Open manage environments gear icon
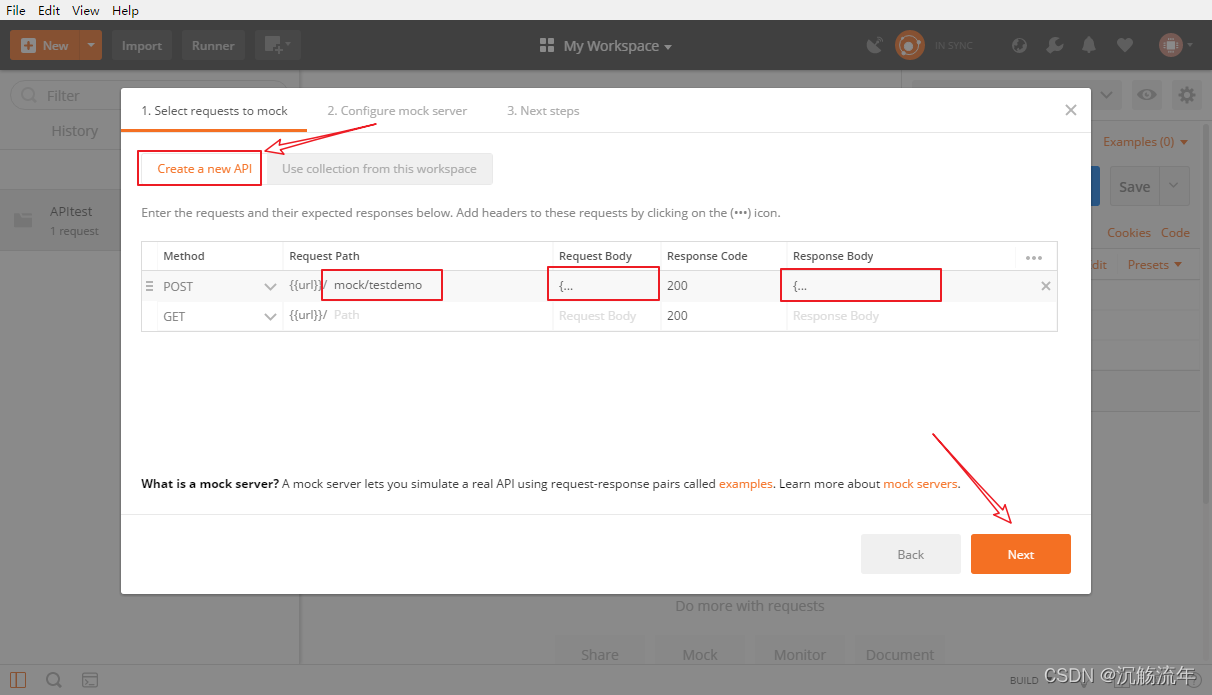Screen dimensions: 1212x695 (1187, 95)
